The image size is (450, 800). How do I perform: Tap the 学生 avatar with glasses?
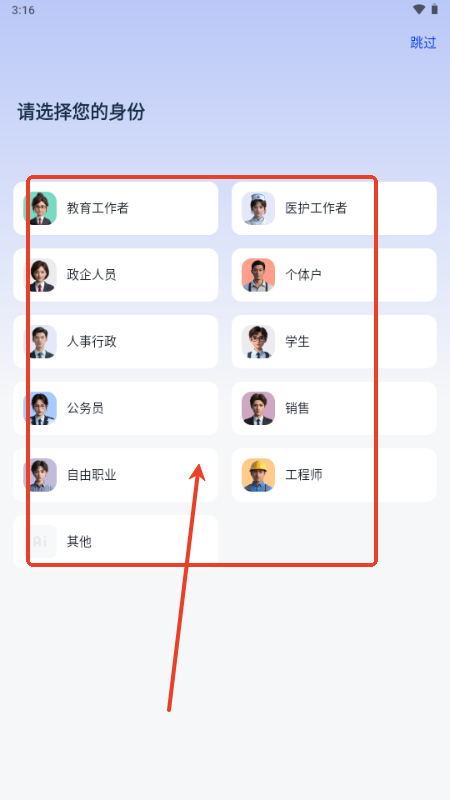click(258, 342)
